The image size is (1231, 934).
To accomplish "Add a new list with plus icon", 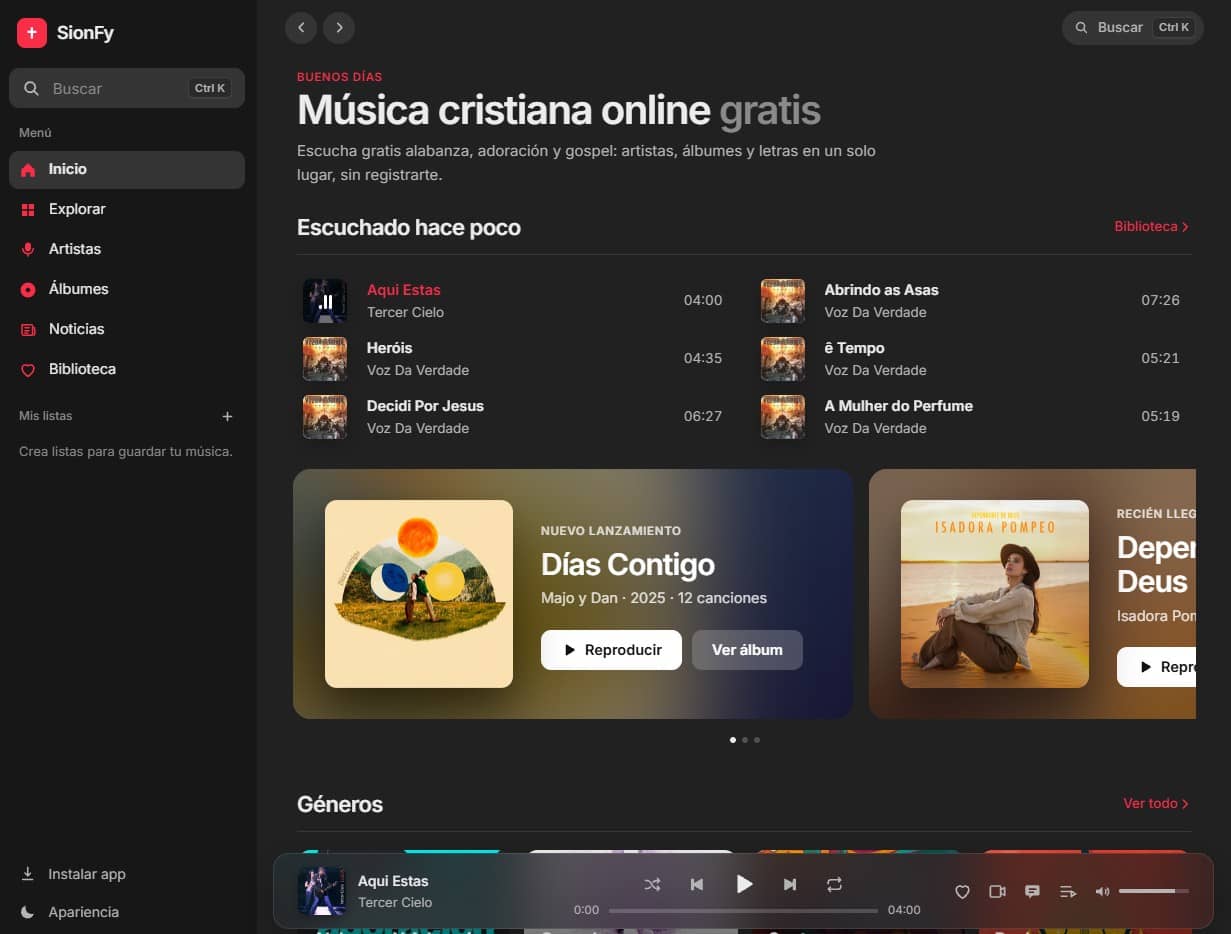I will tap(227, 416).
